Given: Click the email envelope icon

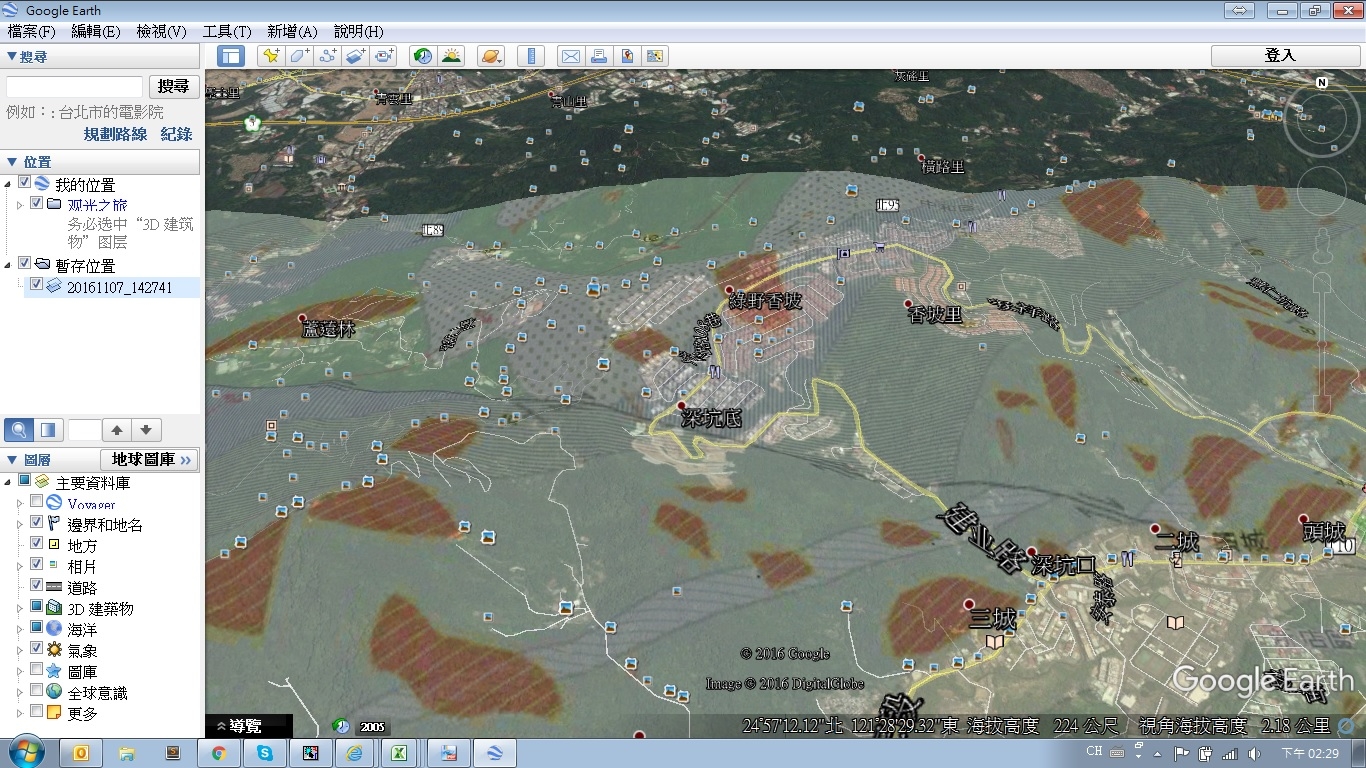Looking at the screenshot, I should click(x=570, y=56).
